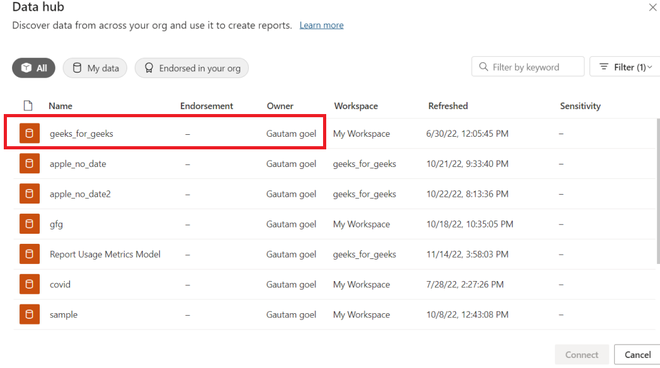Select Report Usage Metrics Model name
The image size is (660, 368).
click(x=105, y=254)
